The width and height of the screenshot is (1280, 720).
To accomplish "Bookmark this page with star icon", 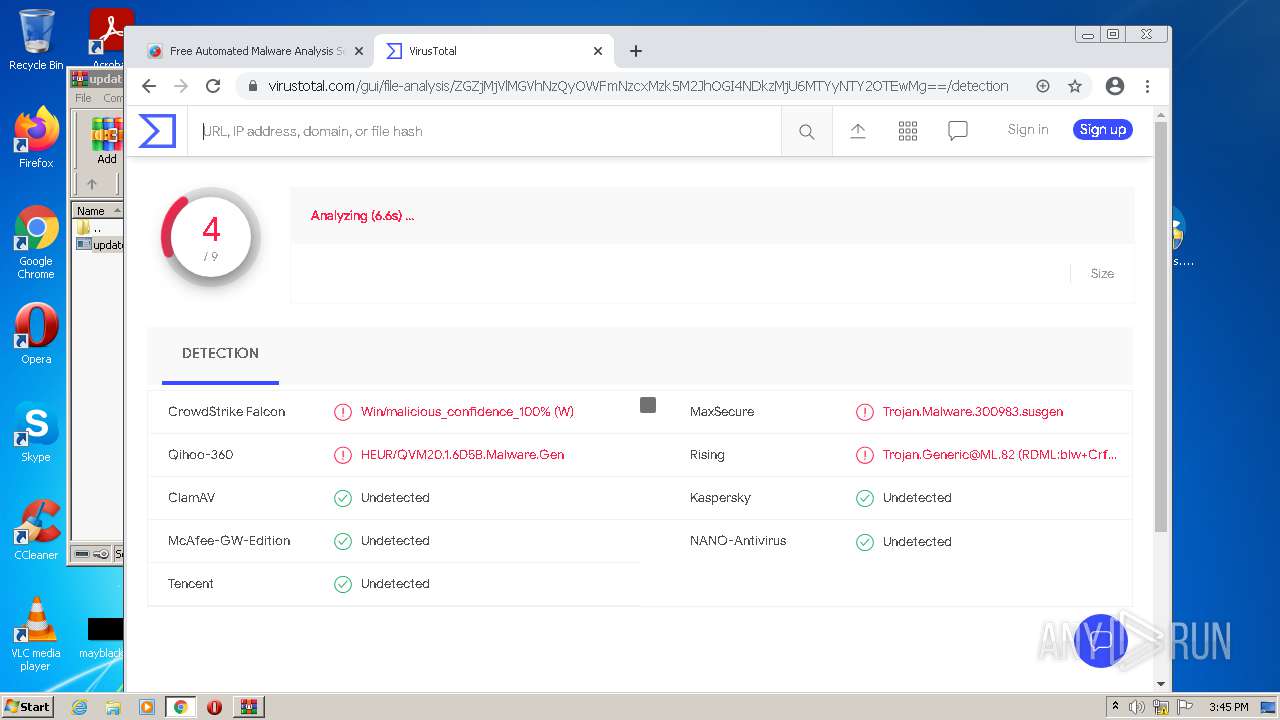I will click(x=1075, y=86).
